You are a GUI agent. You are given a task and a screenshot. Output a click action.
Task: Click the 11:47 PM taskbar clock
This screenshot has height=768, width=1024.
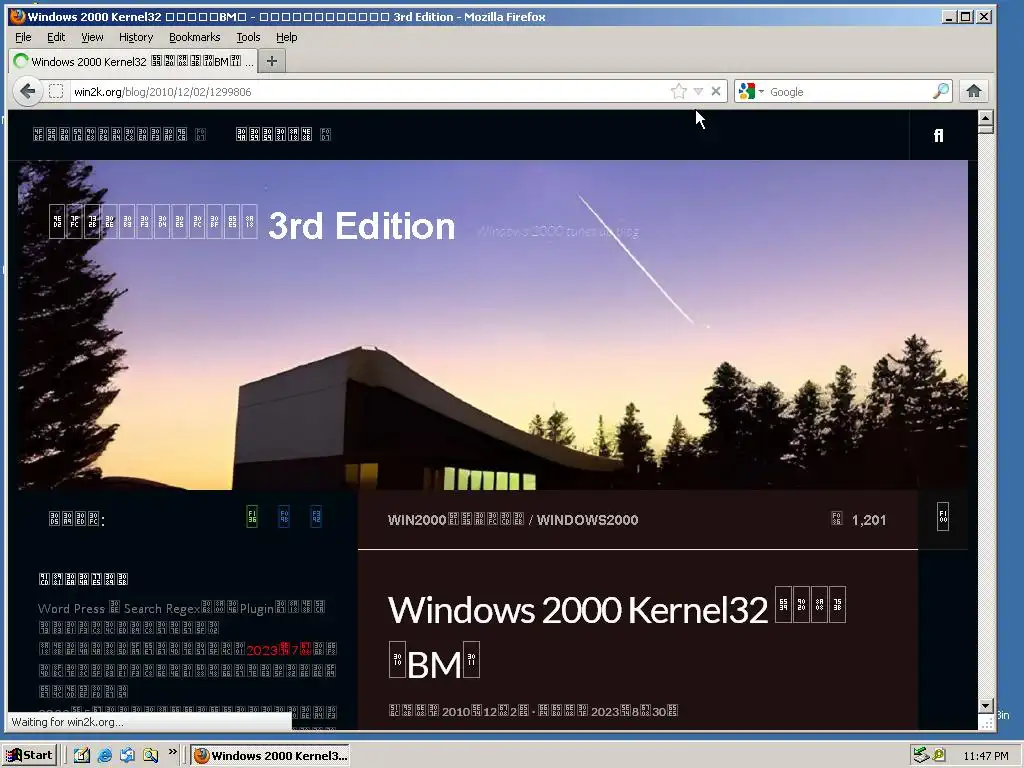click(x=985, y=756)
